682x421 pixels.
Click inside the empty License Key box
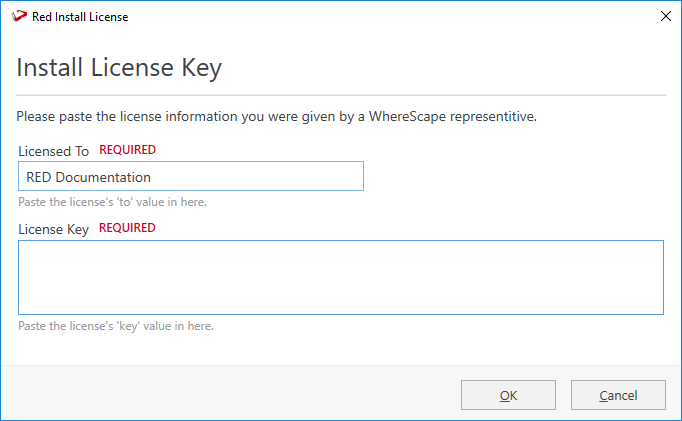[x=340, y=277]
